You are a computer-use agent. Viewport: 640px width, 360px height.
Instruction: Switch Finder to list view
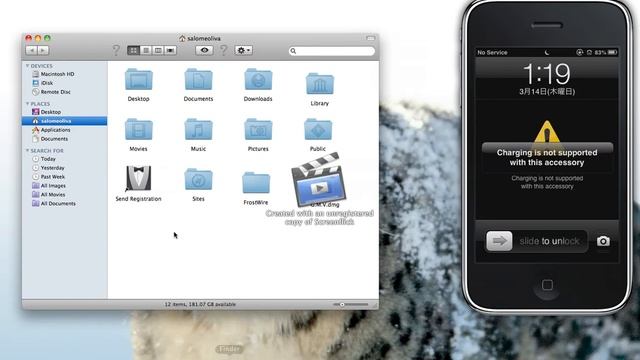(x=146, y=50)
